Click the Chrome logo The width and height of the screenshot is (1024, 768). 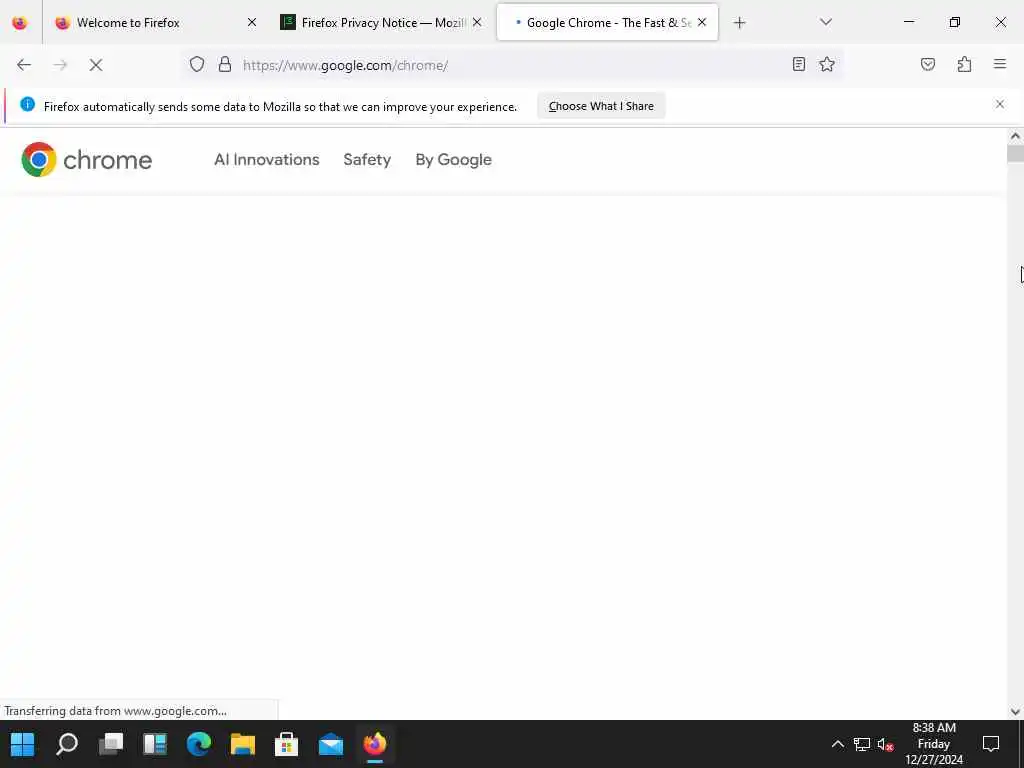coord(87,159)
